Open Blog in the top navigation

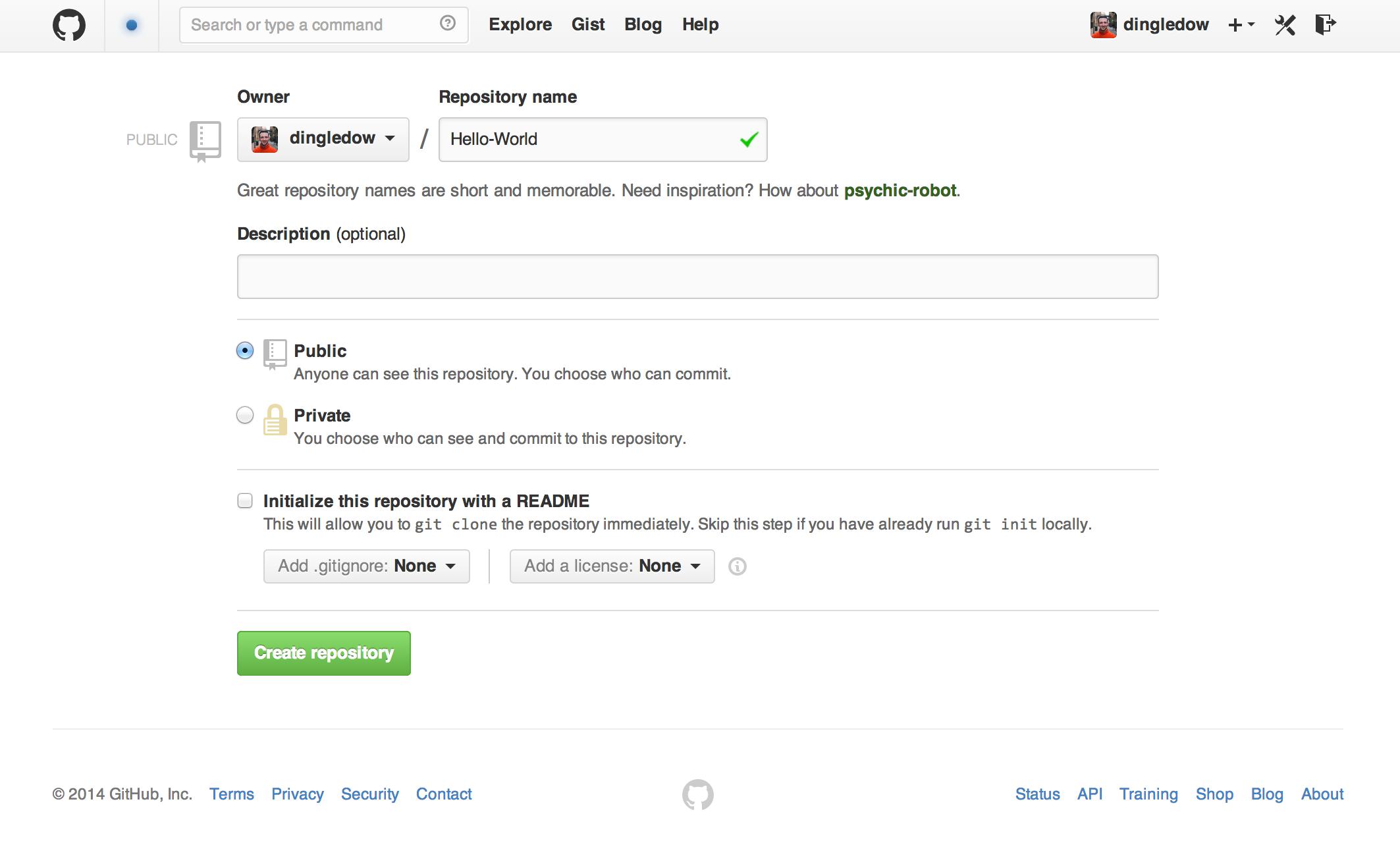643,25
